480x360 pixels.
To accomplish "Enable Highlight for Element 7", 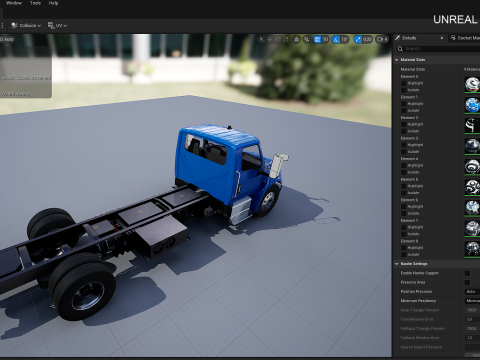I will (403, 227).
